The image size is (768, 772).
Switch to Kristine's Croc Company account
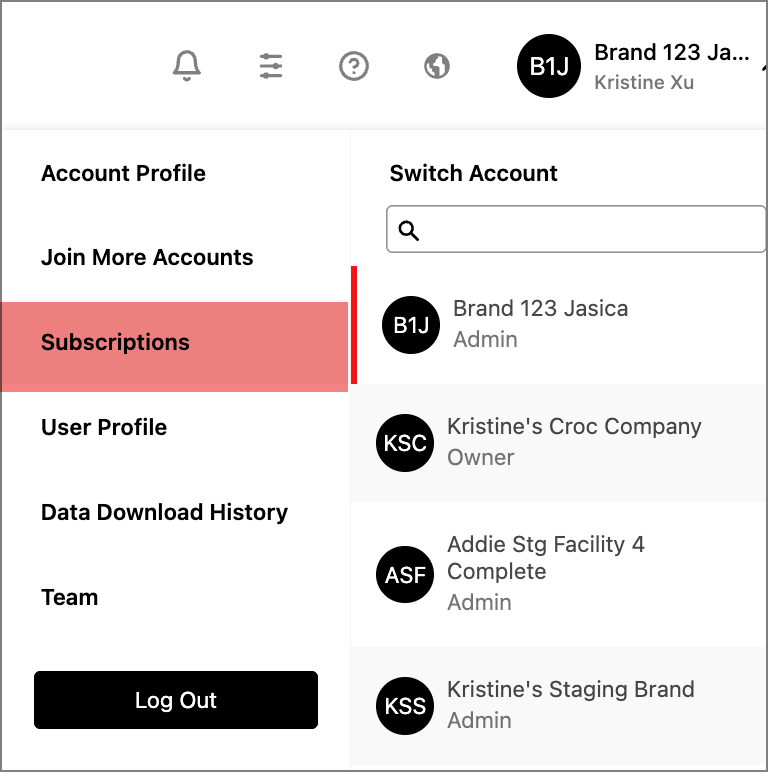click(558, 443)
